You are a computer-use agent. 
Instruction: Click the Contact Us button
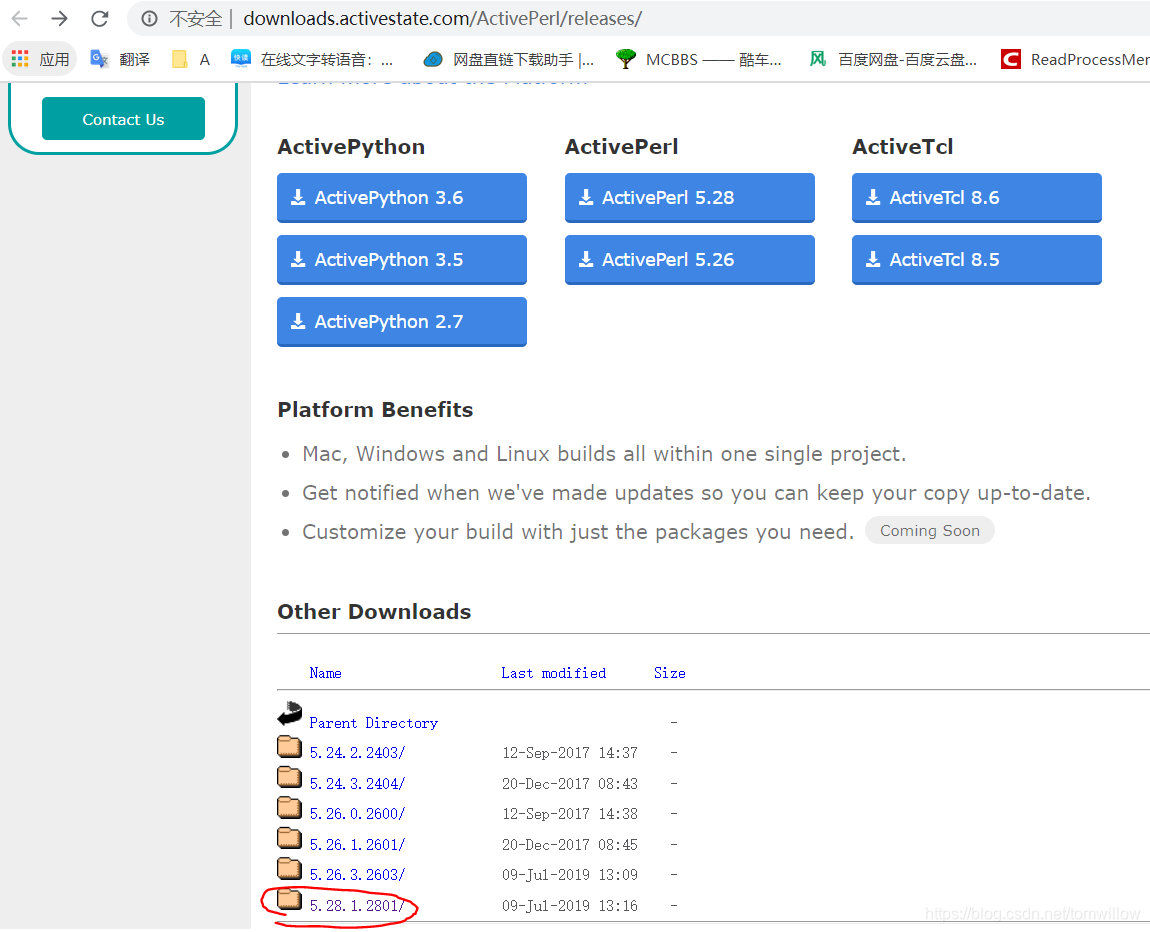click(x=123, y=119)
